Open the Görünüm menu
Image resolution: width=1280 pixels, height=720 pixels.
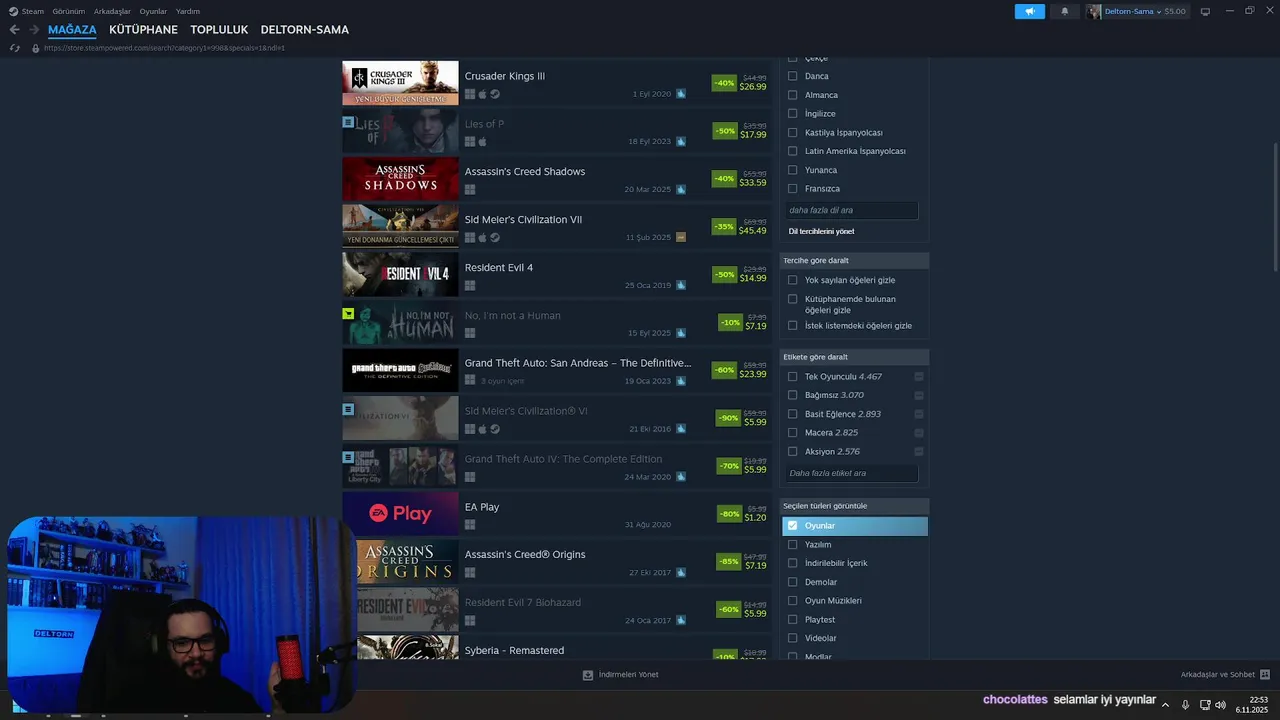(x=68, y=11)
